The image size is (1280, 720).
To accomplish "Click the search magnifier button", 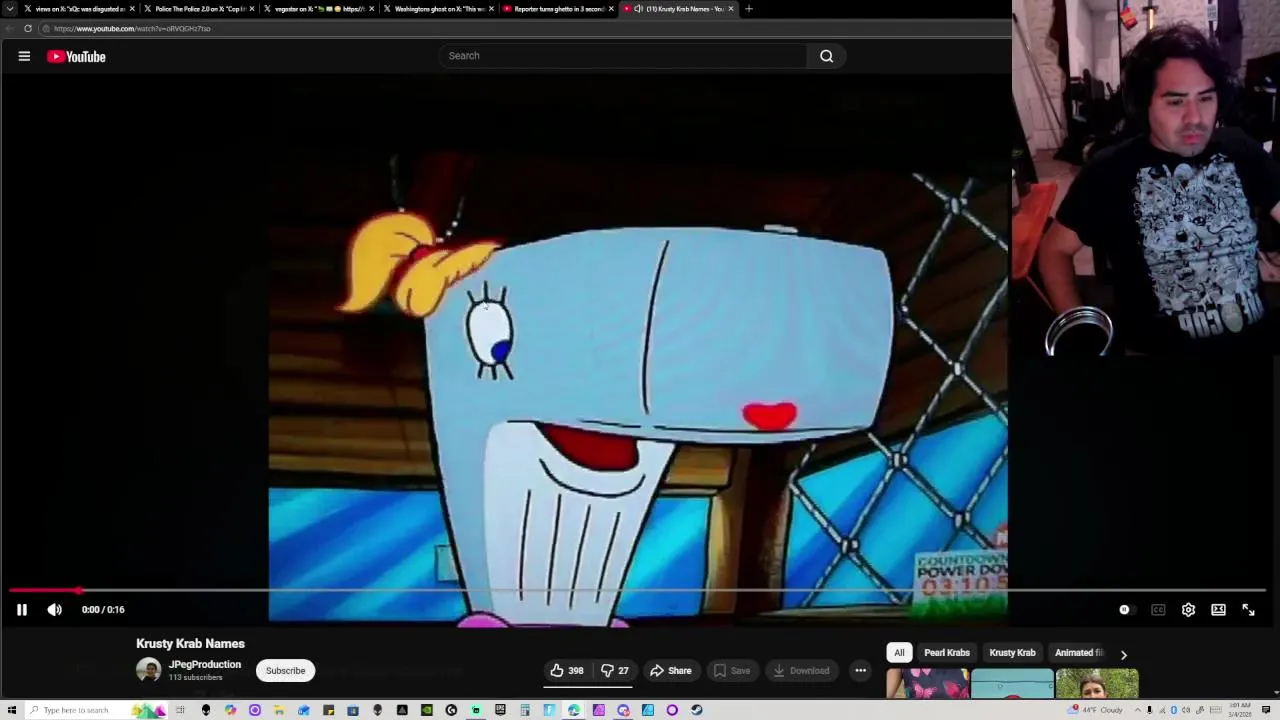I will 827,56.
